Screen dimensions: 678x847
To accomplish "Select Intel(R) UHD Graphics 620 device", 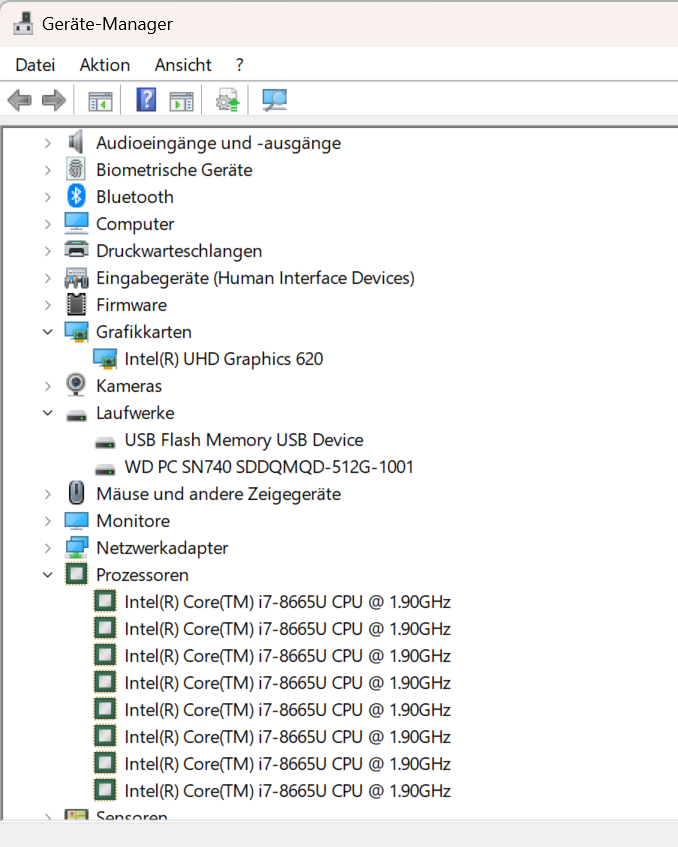I will point(224,359).
